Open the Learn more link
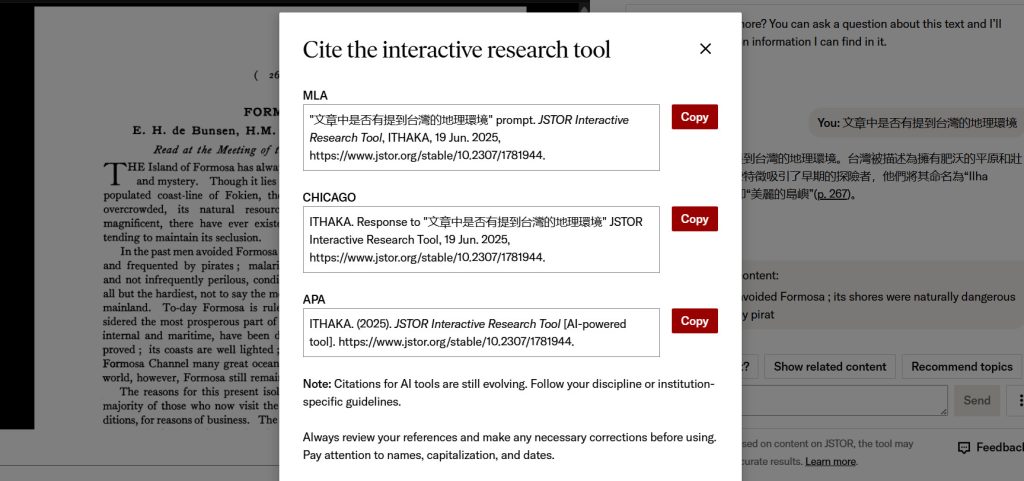Screen dimensions: 1024x481 pyautogui.click(x=830, y=461)
